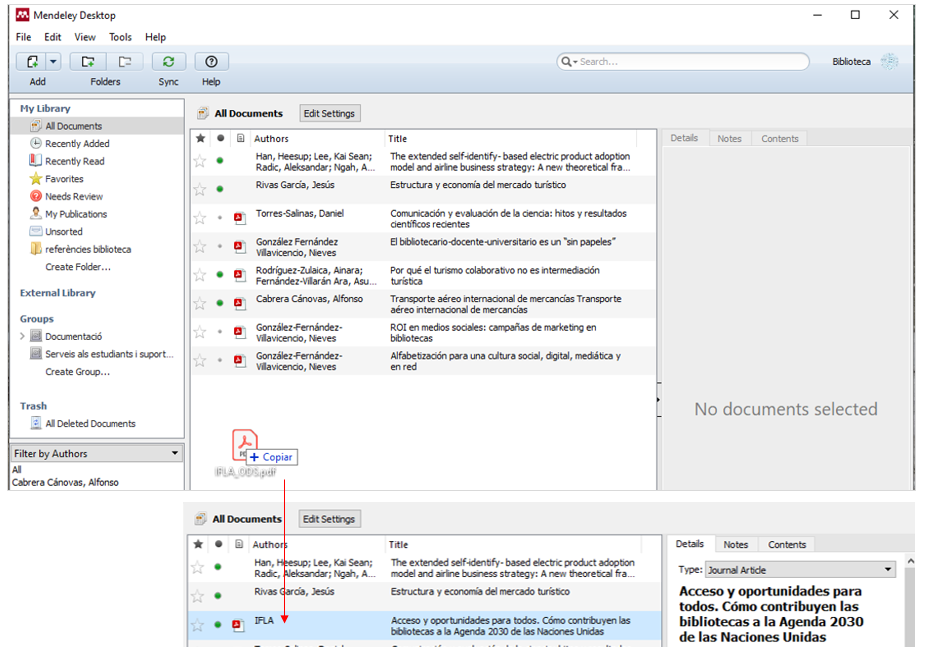The height and width of the screenshot is (659, 925).
Task: Select the Estructura y economía del mercado turístico row
Action: click(423, 189)
